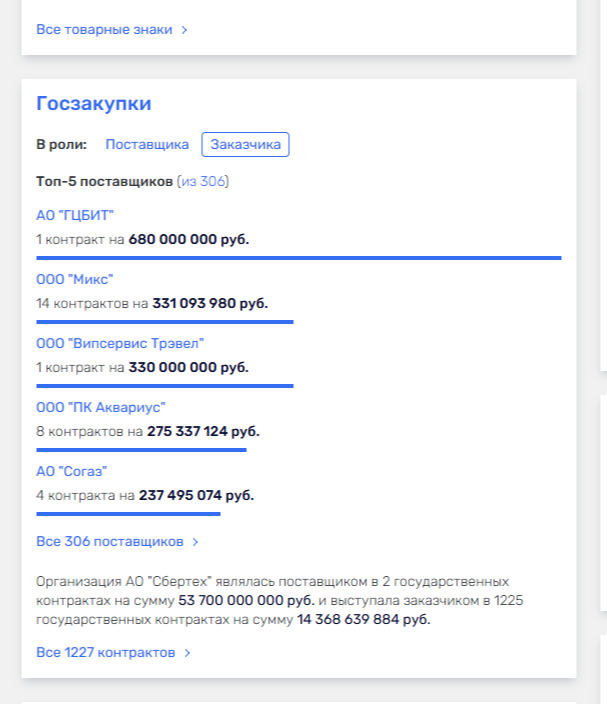Viewport: 607px width, 704px height.
Task: Click the blue bar under "Випсервис Трэвел"
Action: (x=164, y=386)
